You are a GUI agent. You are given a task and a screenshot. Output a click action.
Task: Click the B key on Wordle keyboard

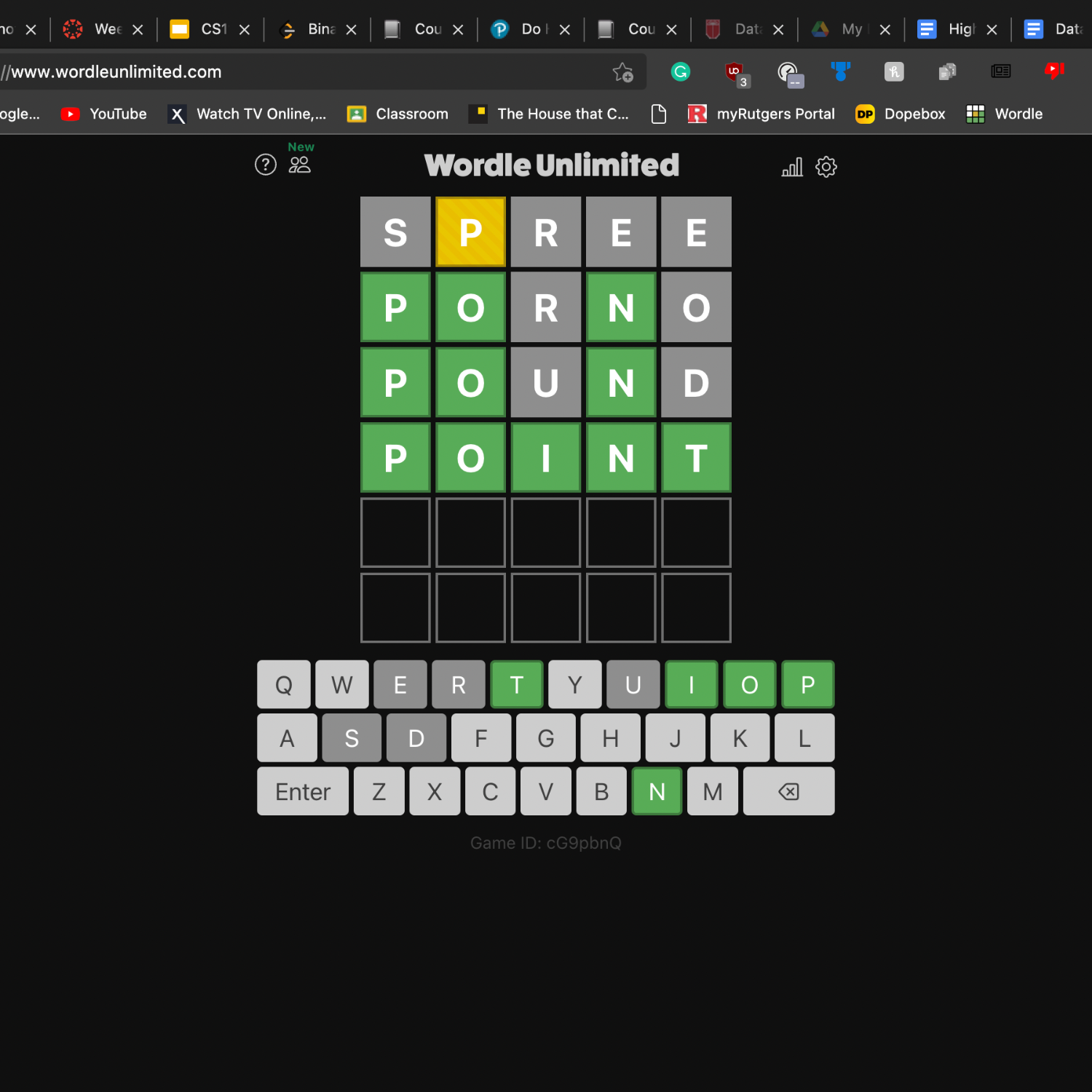[601, 791]
